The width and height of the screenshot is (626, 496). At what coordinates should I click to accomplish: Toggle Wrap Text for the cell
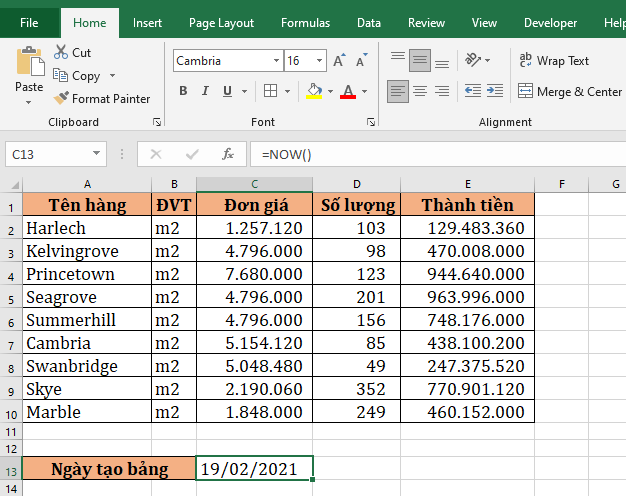pyautogui.click(x=555, y=61)
